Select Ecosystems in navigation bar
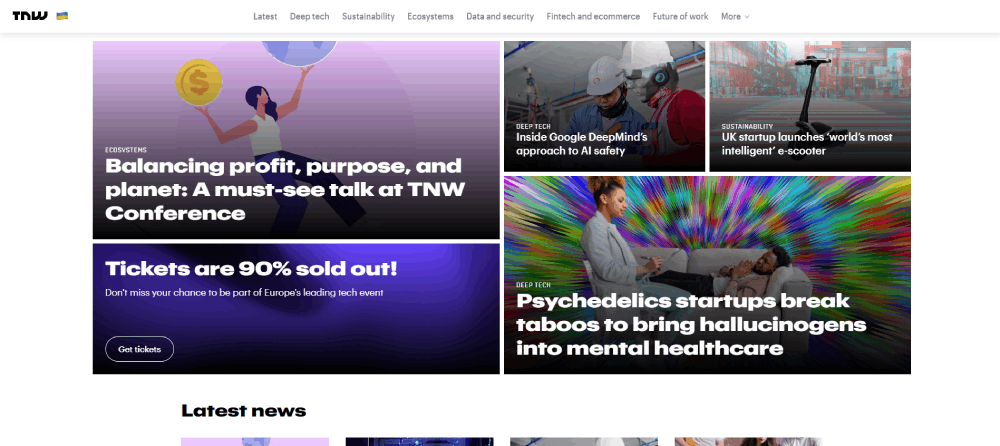This screenshot has height=446, width=1000. click(430, 17)
